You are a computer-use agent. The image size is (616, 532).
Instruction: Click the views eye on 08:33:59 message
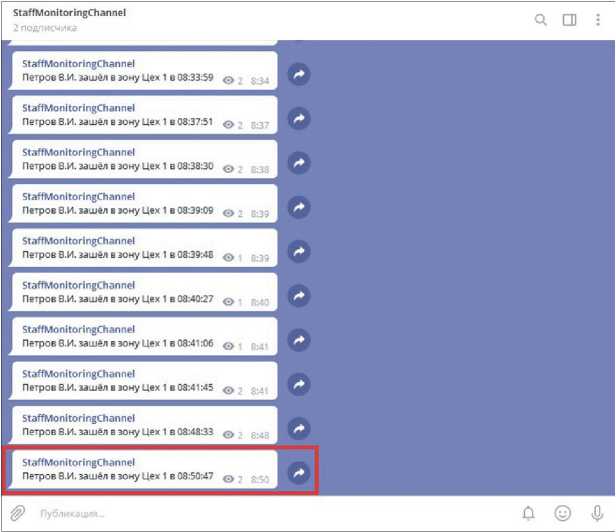click(228, 81)
